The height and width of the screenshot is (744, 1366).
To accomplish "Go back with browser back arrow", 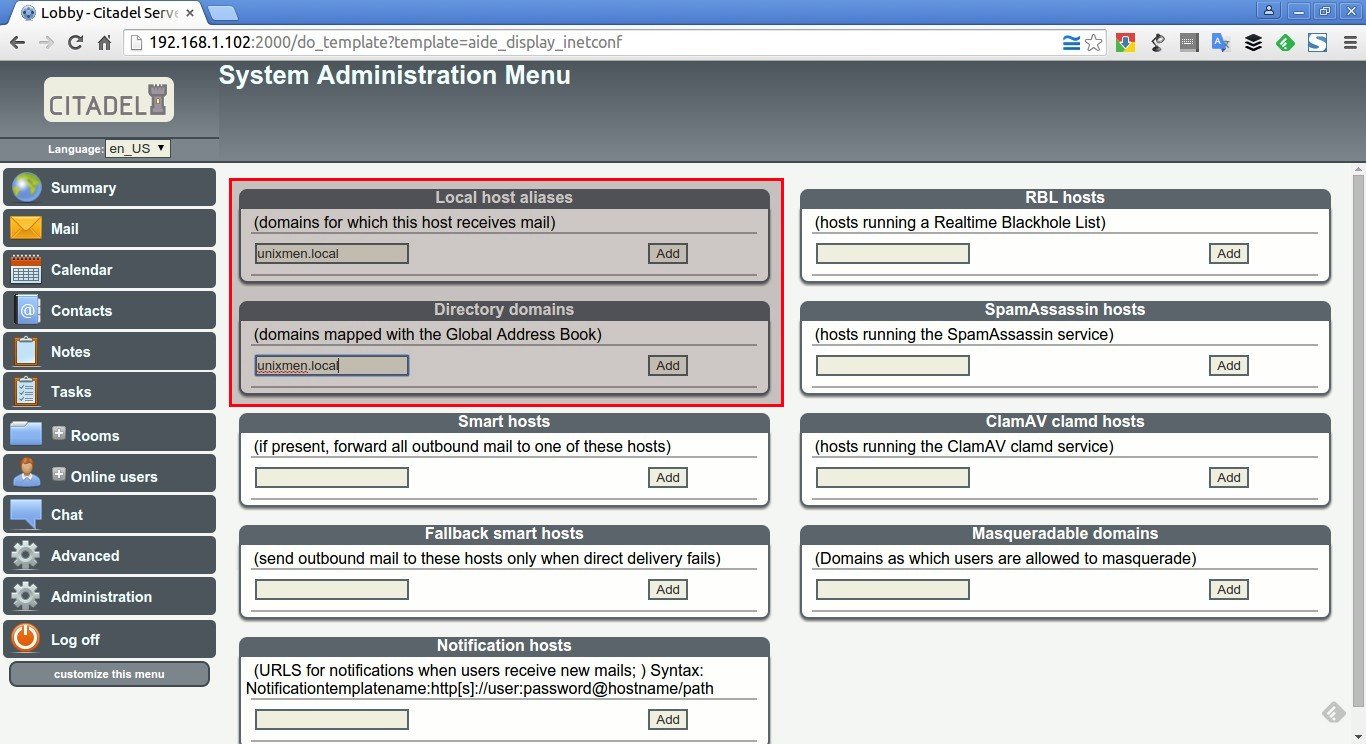I will tap(17, 43).
